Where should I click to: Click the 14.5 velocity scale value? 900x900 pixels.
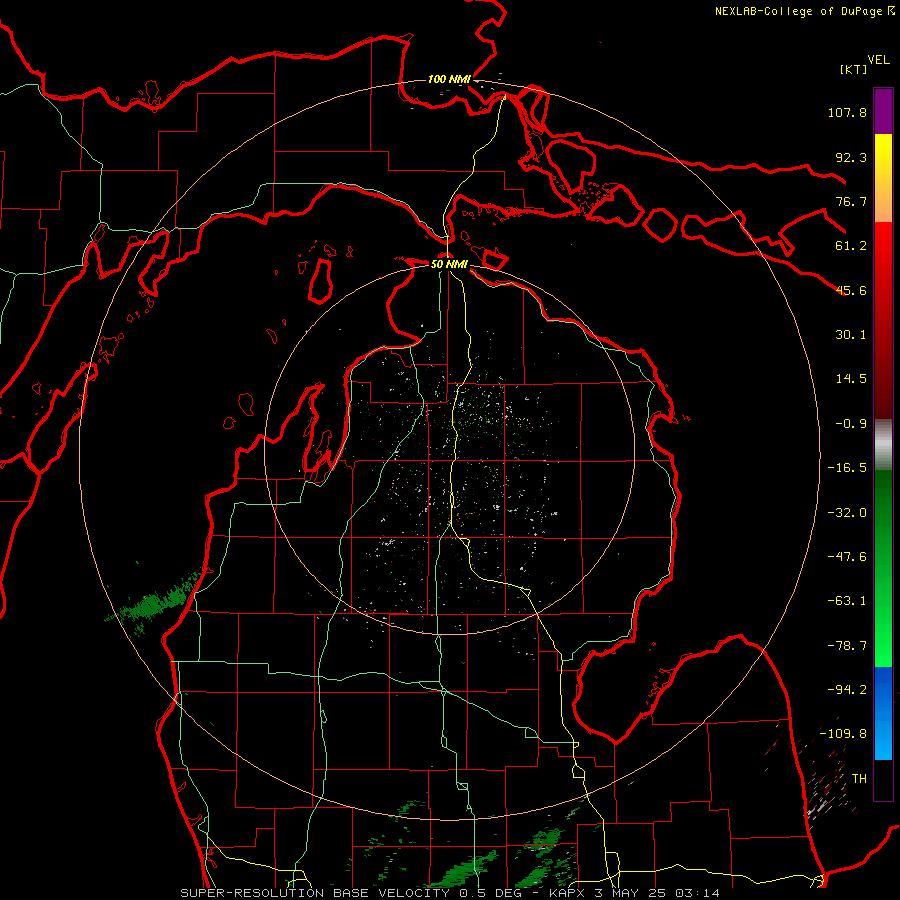coord(851,379)
